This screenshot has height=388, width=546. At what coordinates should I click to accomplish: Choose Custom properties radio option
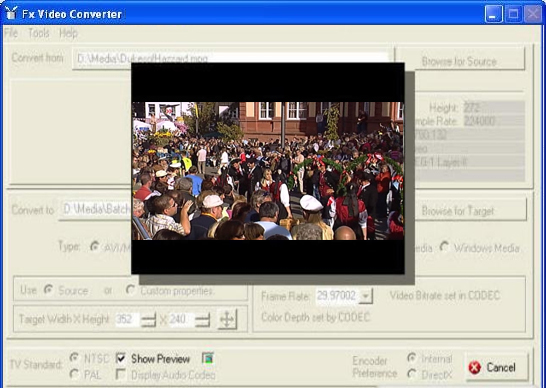(131, 289)
